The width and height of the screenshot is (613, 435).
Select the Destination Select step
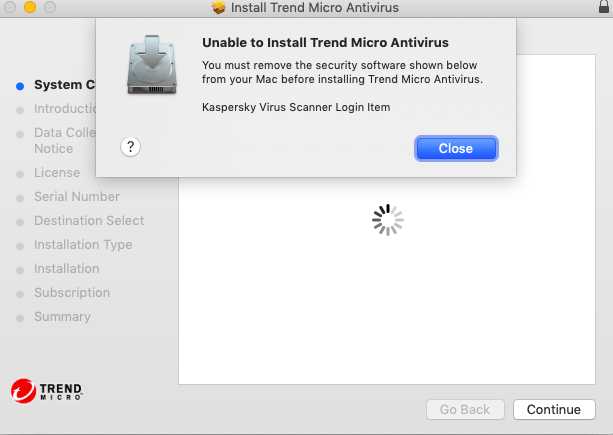click(x=89, y=220)
